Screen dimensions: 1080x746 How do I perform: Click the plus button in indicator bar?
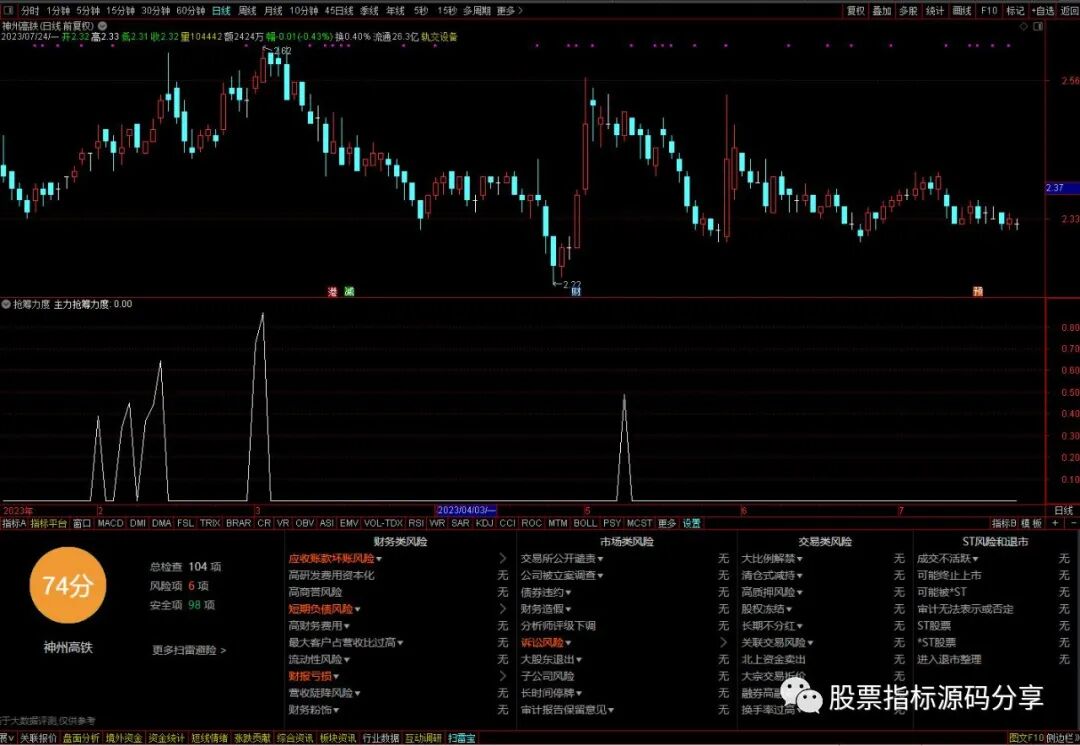(1055, 524)
